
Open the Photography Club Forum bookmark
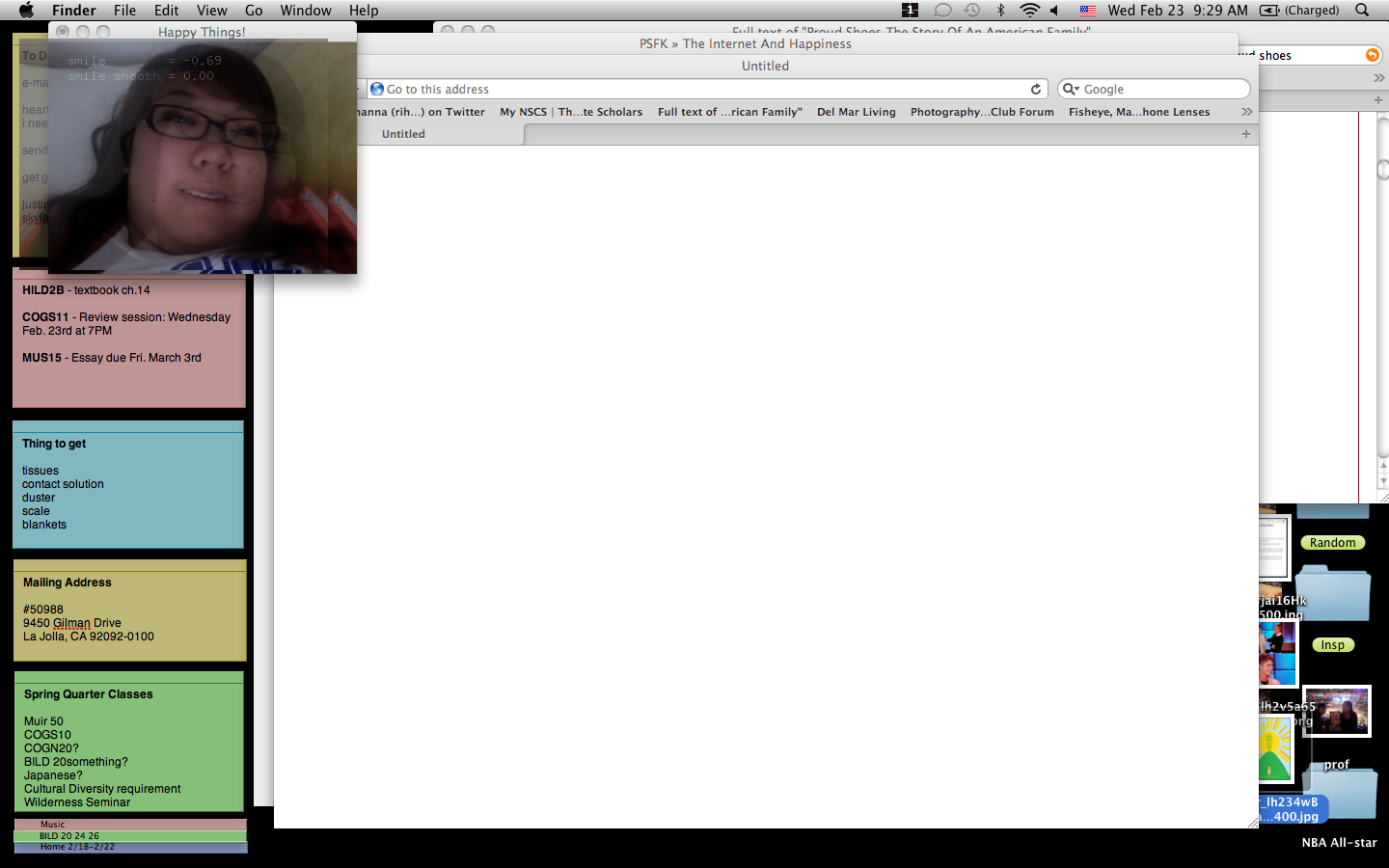click(x=981, y=112)
